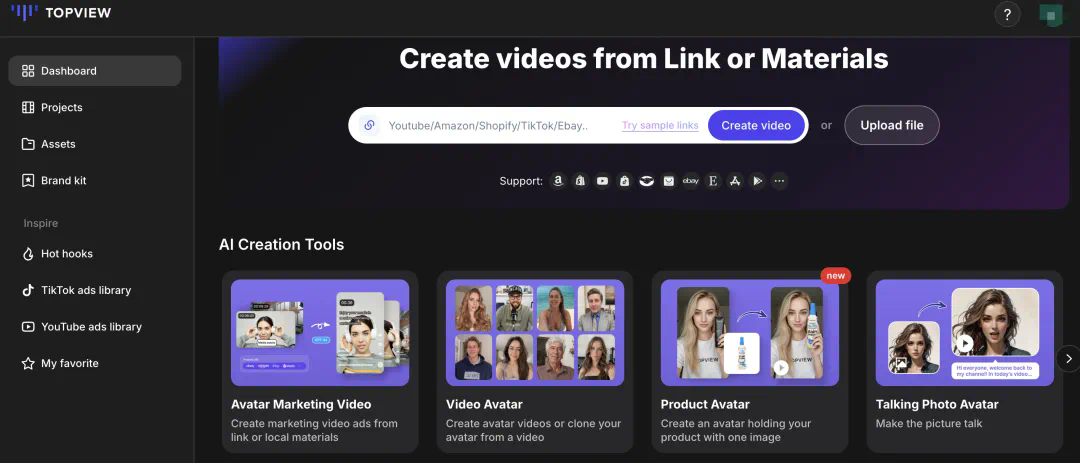Select Hot hooks in the sidebar
The image size is (1080, 463).
[x=66, y=254]
